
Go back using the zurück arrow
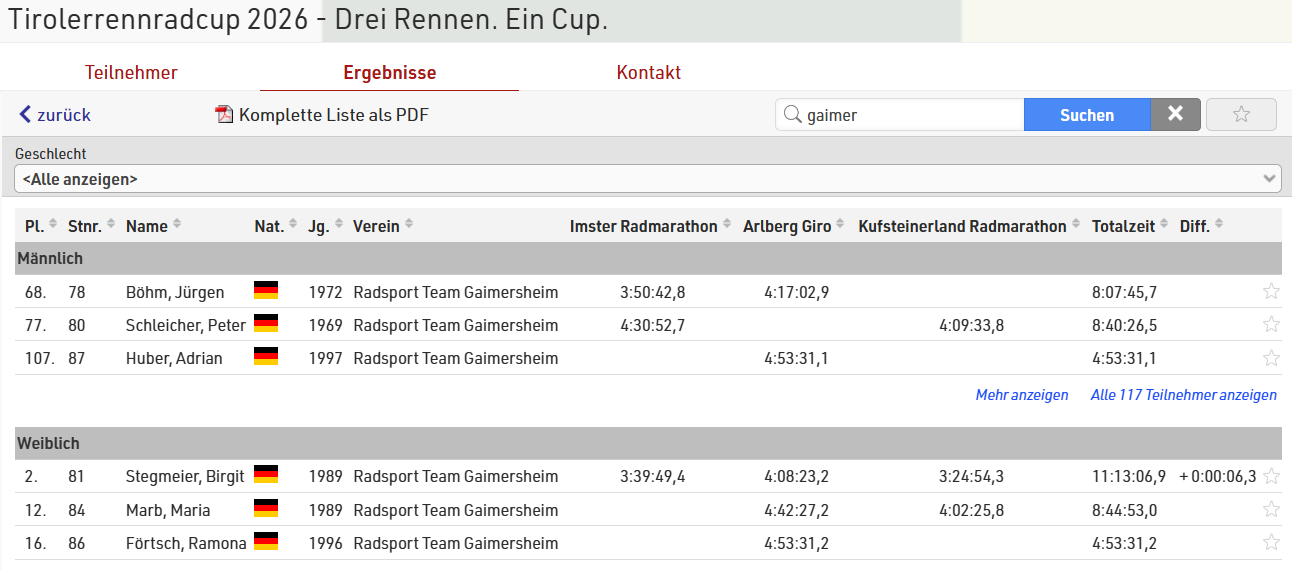(x=55, y=115)
